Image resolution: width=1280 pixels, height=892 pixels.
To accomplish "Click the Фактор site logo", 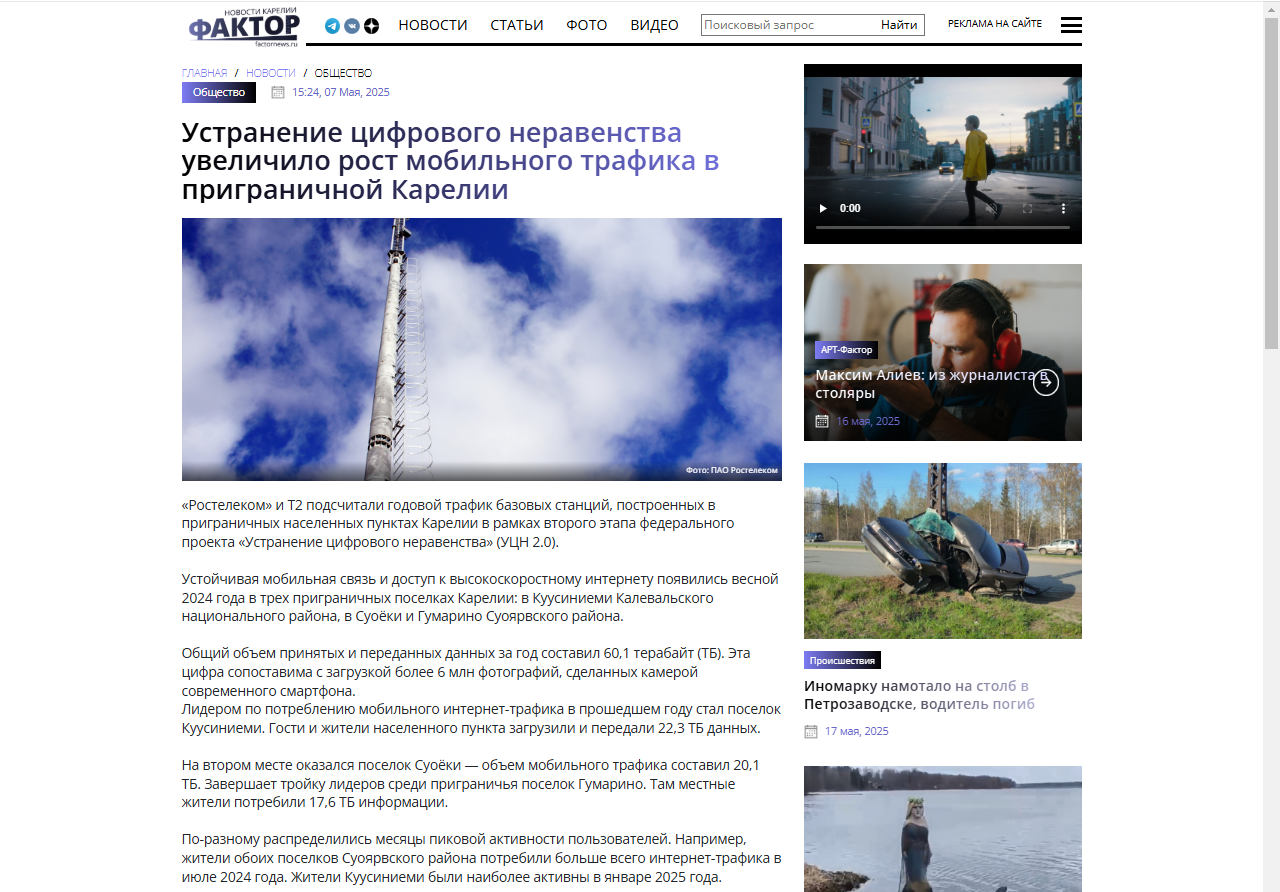I will coord(243,26).
